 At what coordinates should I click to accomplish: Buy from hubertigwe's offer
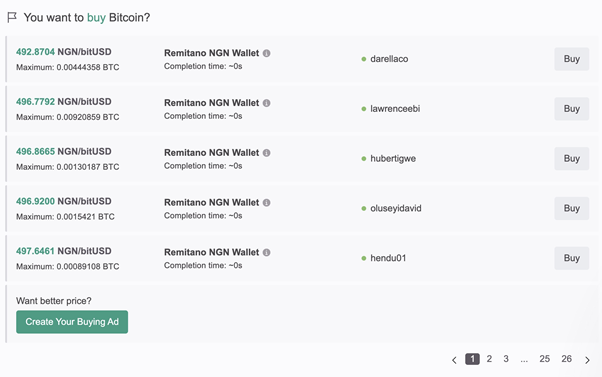point(571,159)
